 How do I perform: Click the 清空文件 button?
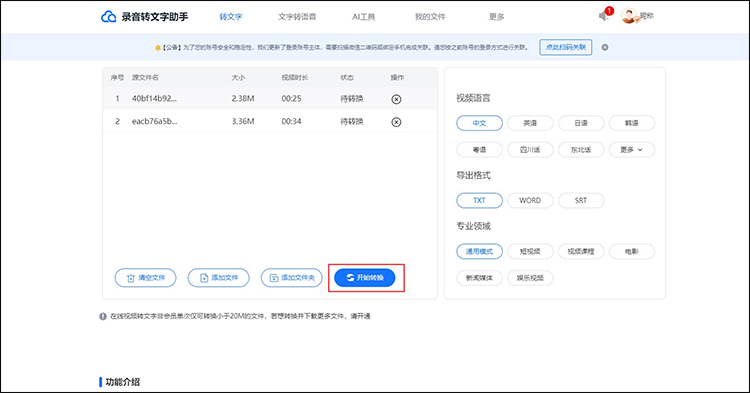pos(145,278)
